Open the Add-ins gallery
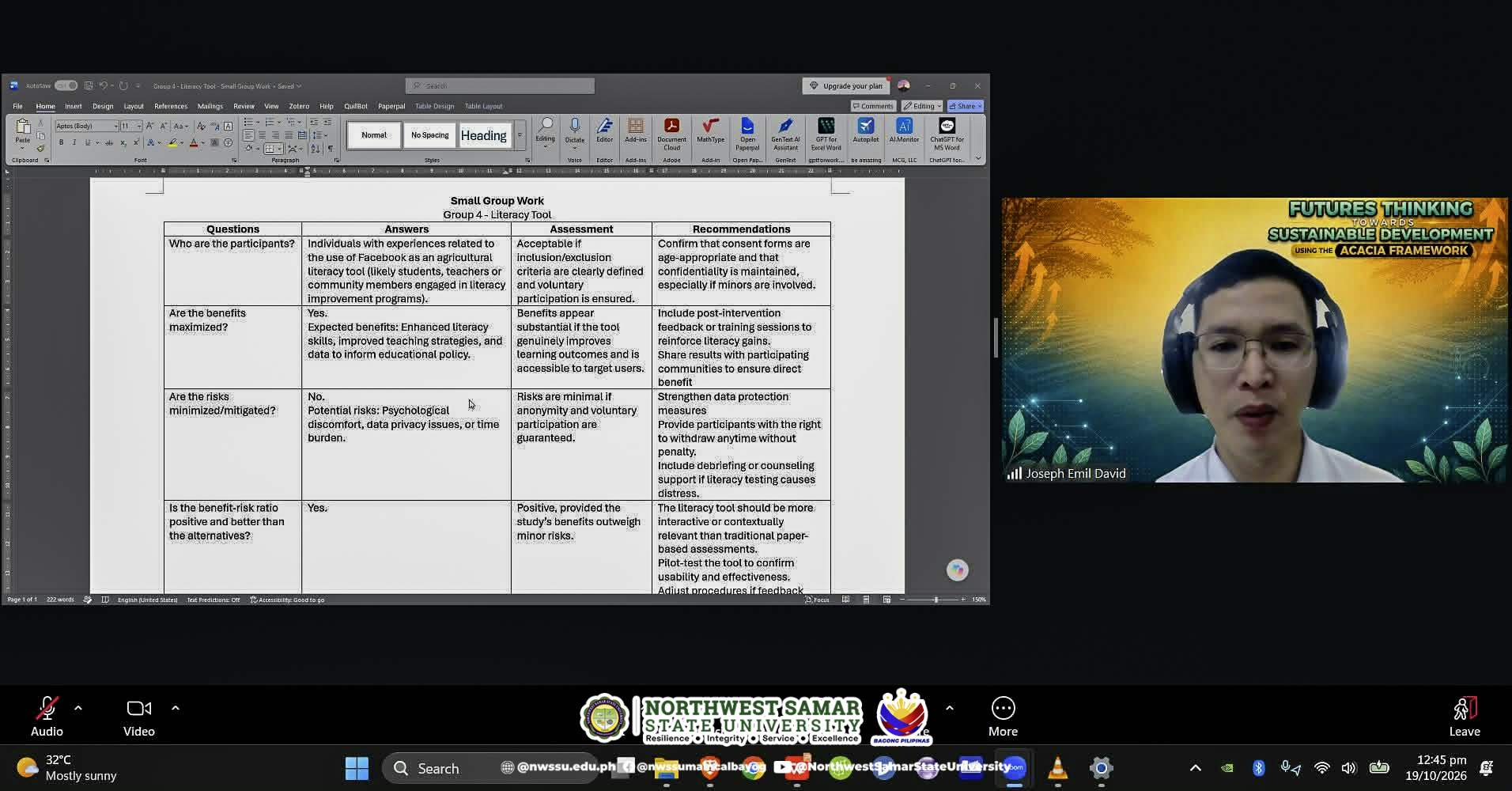Viewport: 1512px width, 791px height. [636, 131]
